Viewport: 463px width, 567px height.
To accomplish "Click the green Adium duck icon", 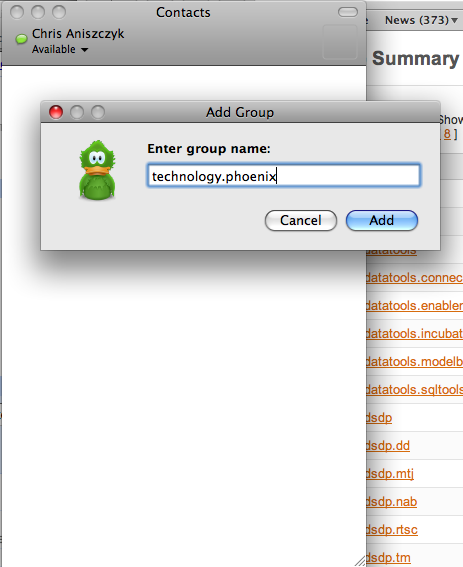I will pyautogui.click(x=97, y=170).
